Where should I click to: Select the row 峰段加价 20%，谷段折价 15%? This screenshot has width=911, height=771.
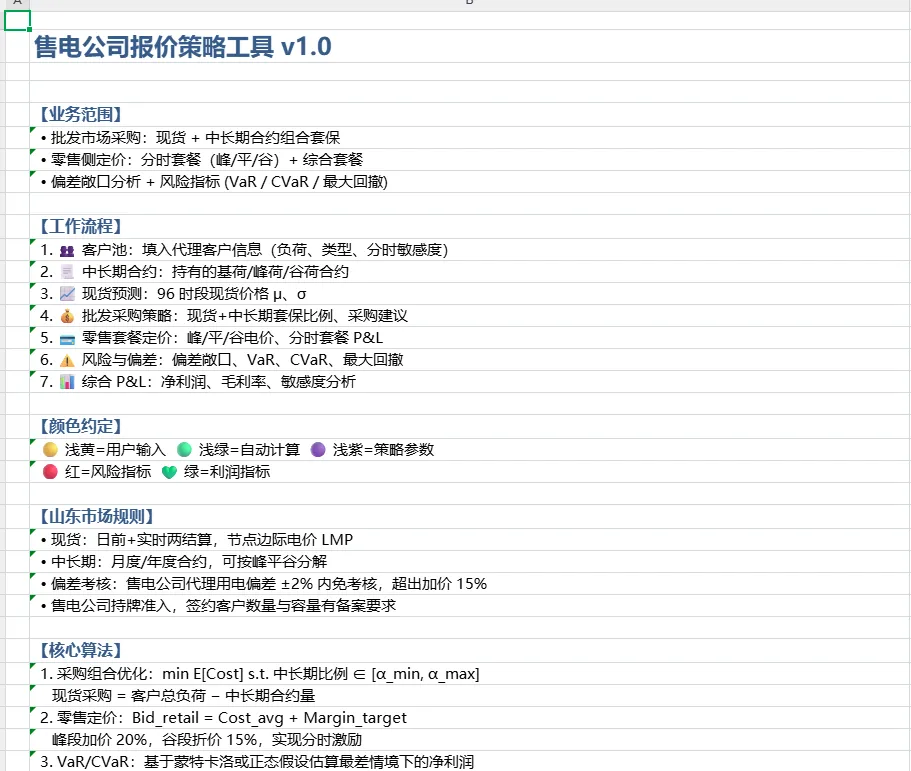click(469, 740)
